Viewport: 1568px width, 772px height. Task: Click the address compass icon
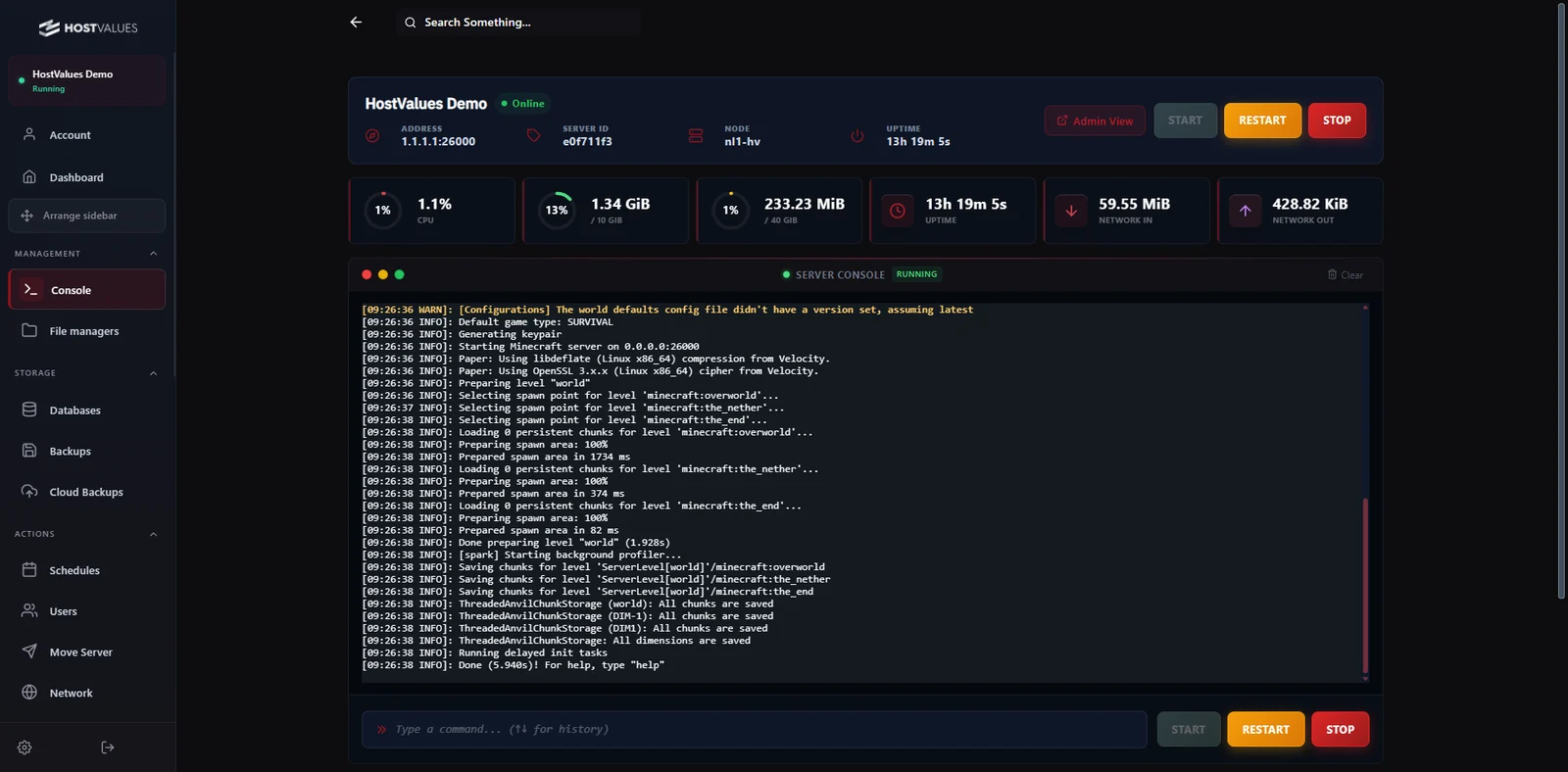tap(372, 135)
